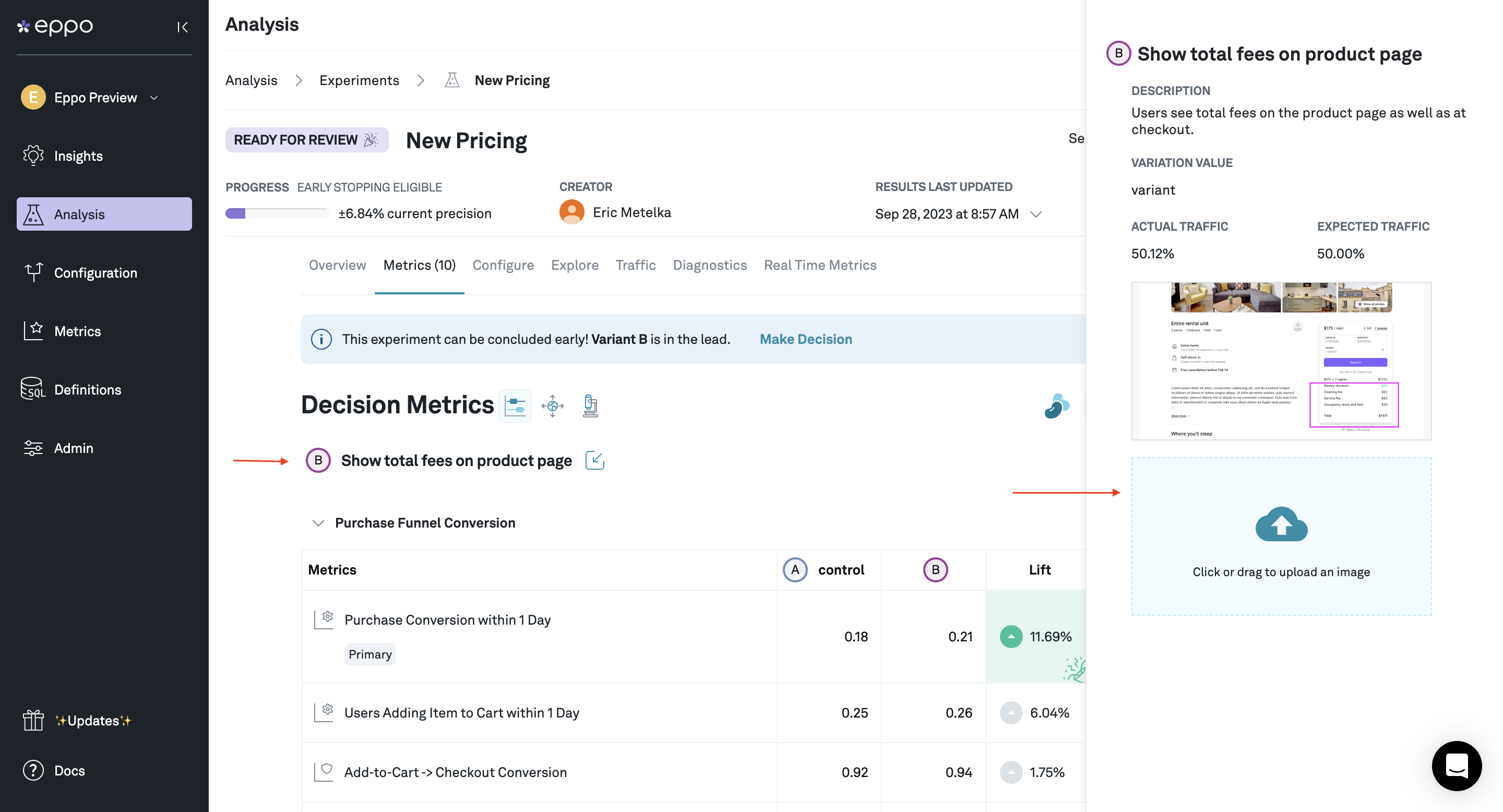The height and width of the screenshot is (812, 1503).
Task: Open the chat support bubble
Action: (x=1456, y=766)
